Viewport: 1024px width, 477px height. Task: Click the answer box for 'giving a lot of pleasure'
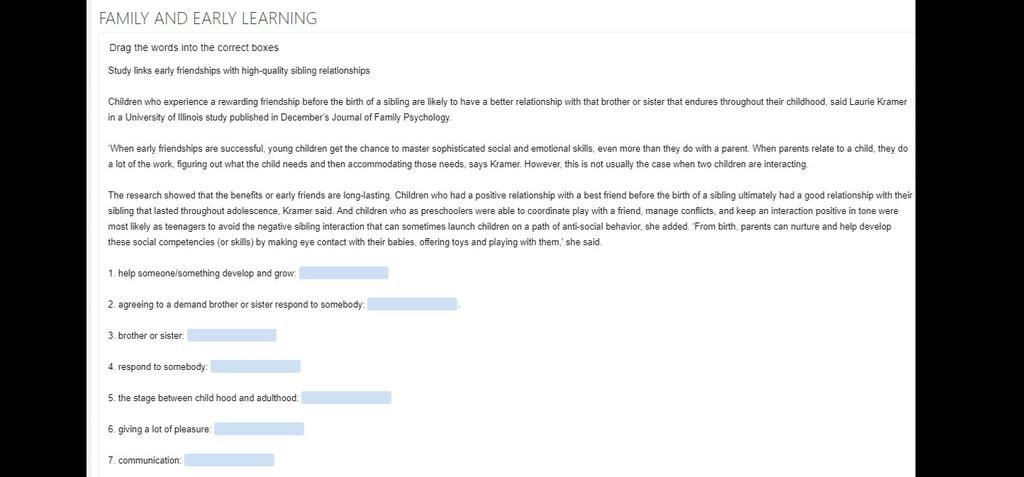(x=259, y=429)
